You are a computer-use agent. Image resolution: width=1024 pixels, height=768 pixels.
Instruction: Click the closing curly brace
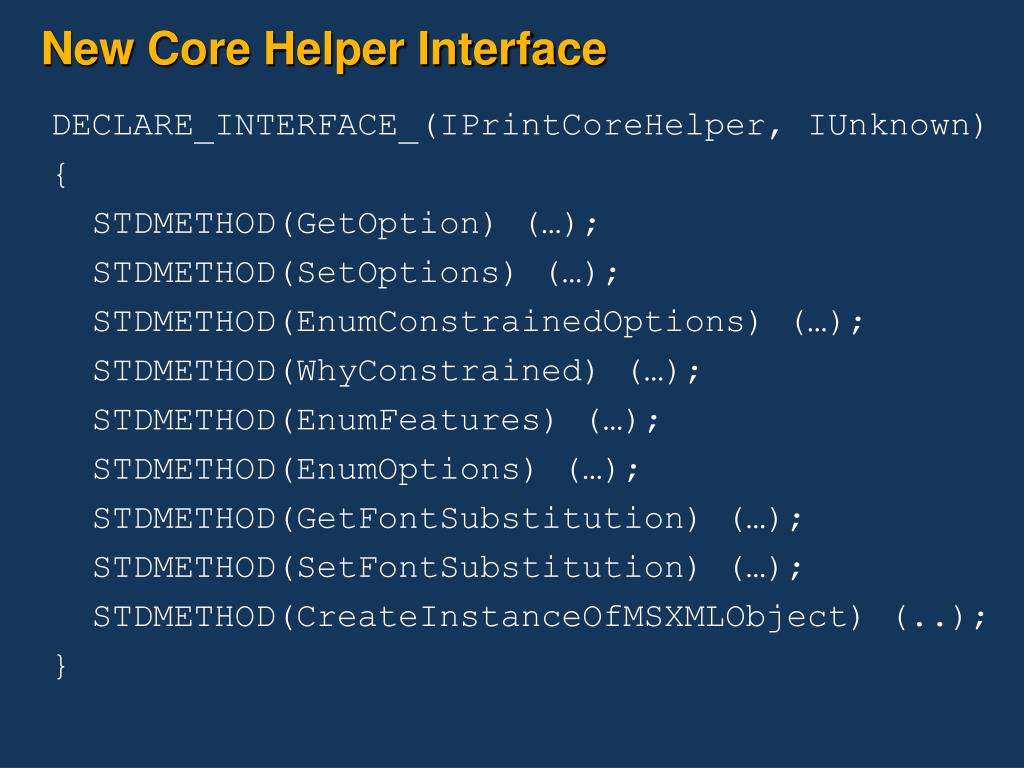click(61, 666)
